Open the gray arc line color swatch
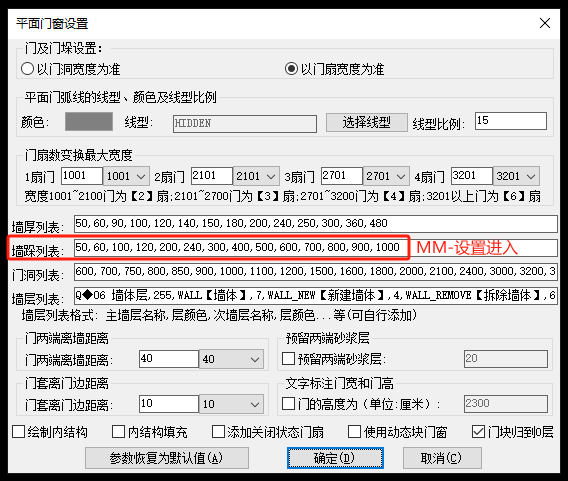Image resolution: width=568 pixels, height=481 pixels. pyautogui.click(x=89, y=122)
